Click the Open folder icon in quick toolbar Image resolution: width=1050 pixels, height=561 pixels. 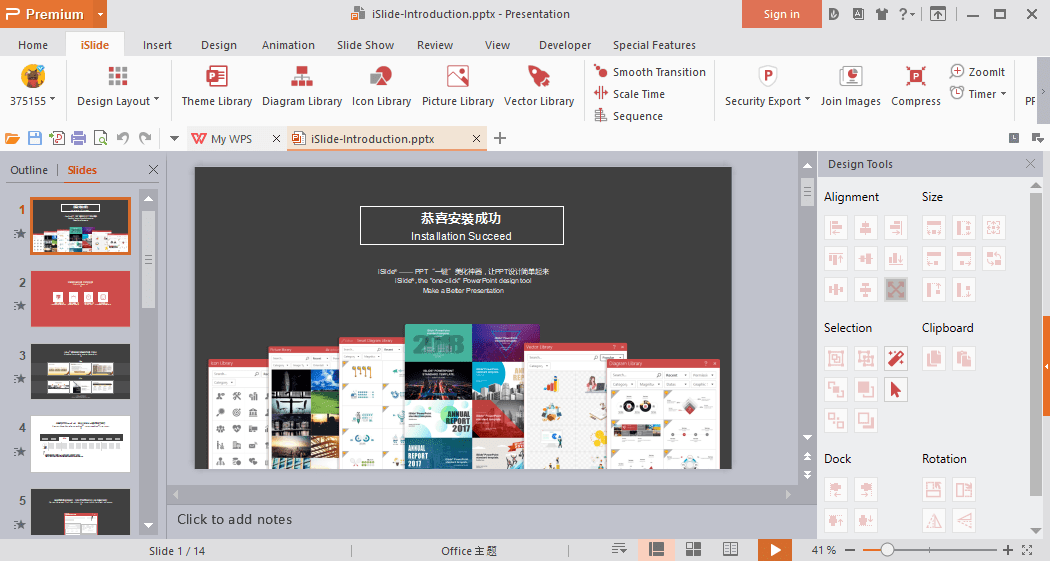pos(12,139)
